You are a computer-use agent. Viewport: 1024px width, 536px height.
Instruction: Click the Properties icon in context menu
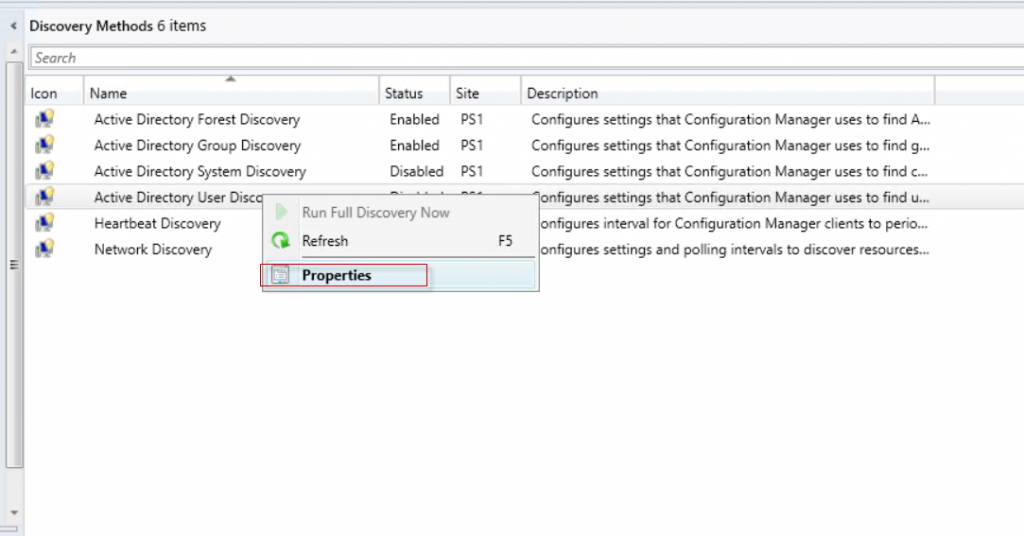[280, 276]
